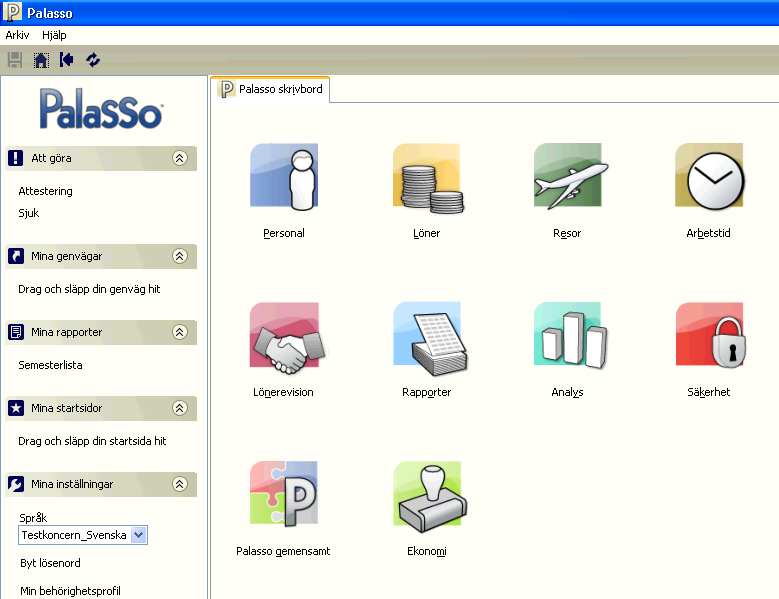Click the Lönerevision label text
This screenshot has width=779, height=599.
(283, 392)
